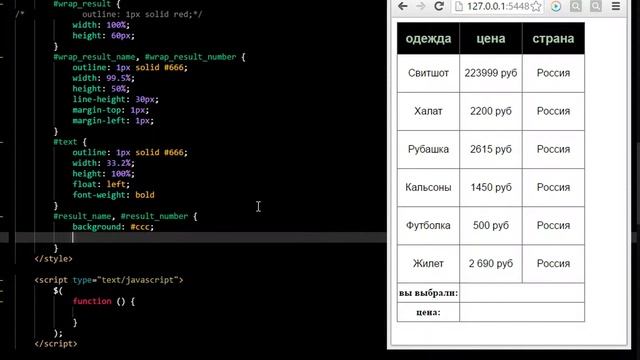Click the 2200 руб price cell
This screenshot has width=640, height=360.
pos(491,111)
